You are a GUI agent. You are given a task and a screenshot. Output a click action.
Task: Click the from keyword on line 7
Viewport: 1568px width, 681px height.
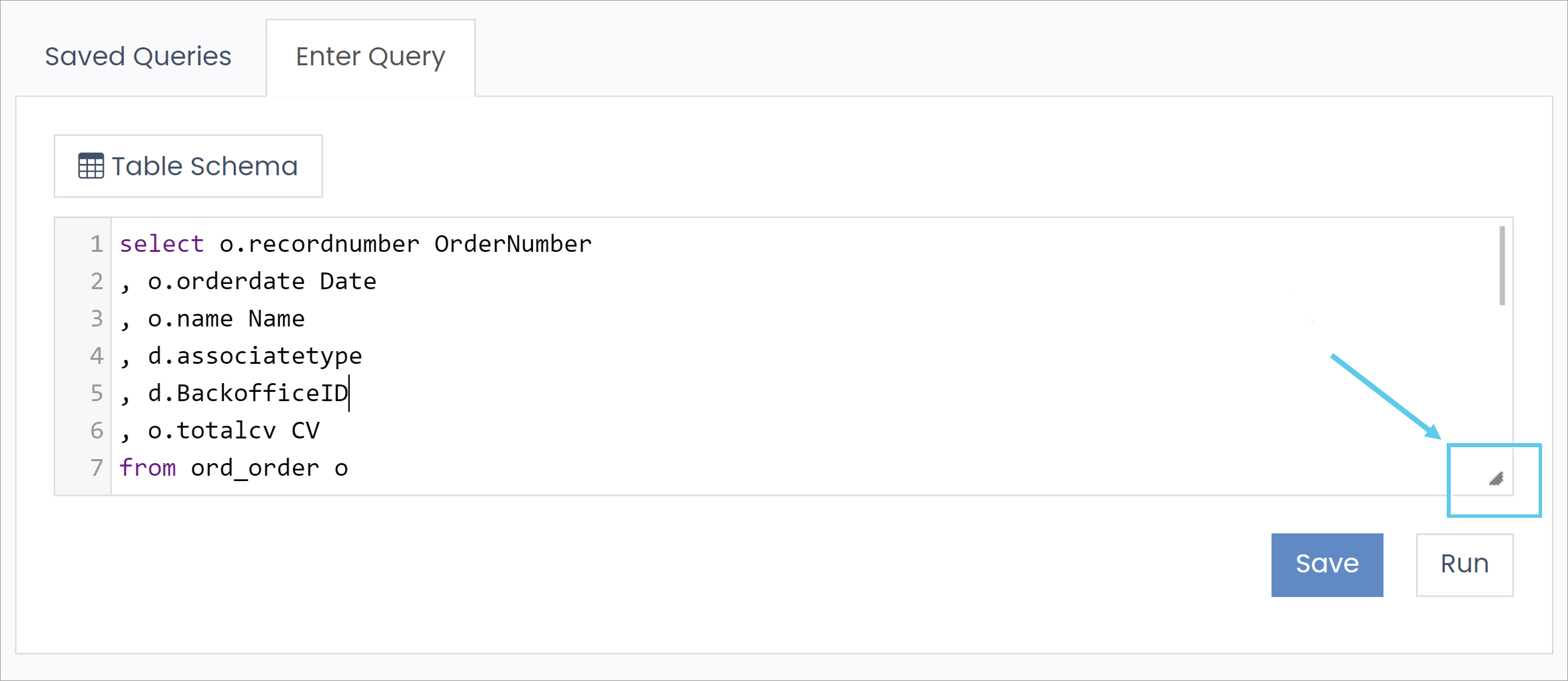click(x=148, y=468)
